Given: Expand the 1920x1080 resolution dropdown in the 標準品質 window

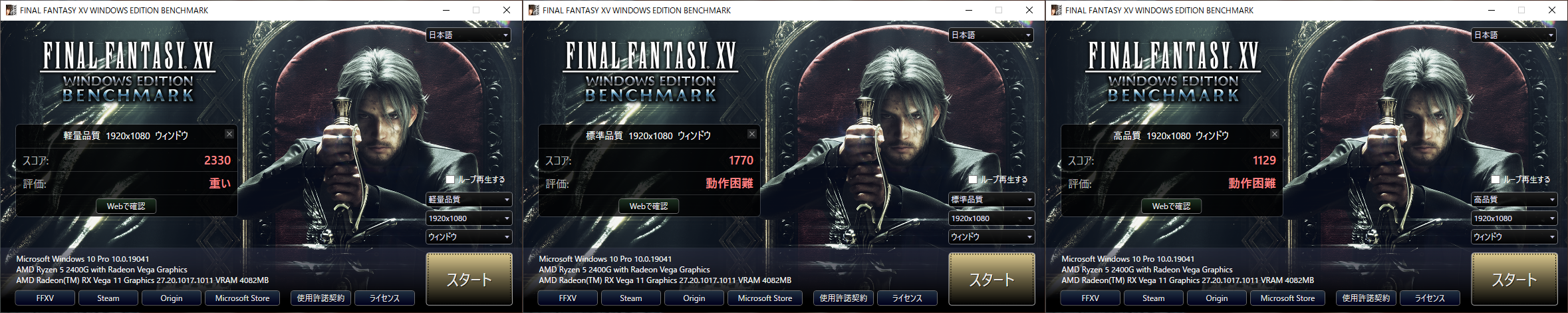Looking at the screenshot, I should point(991,218).
